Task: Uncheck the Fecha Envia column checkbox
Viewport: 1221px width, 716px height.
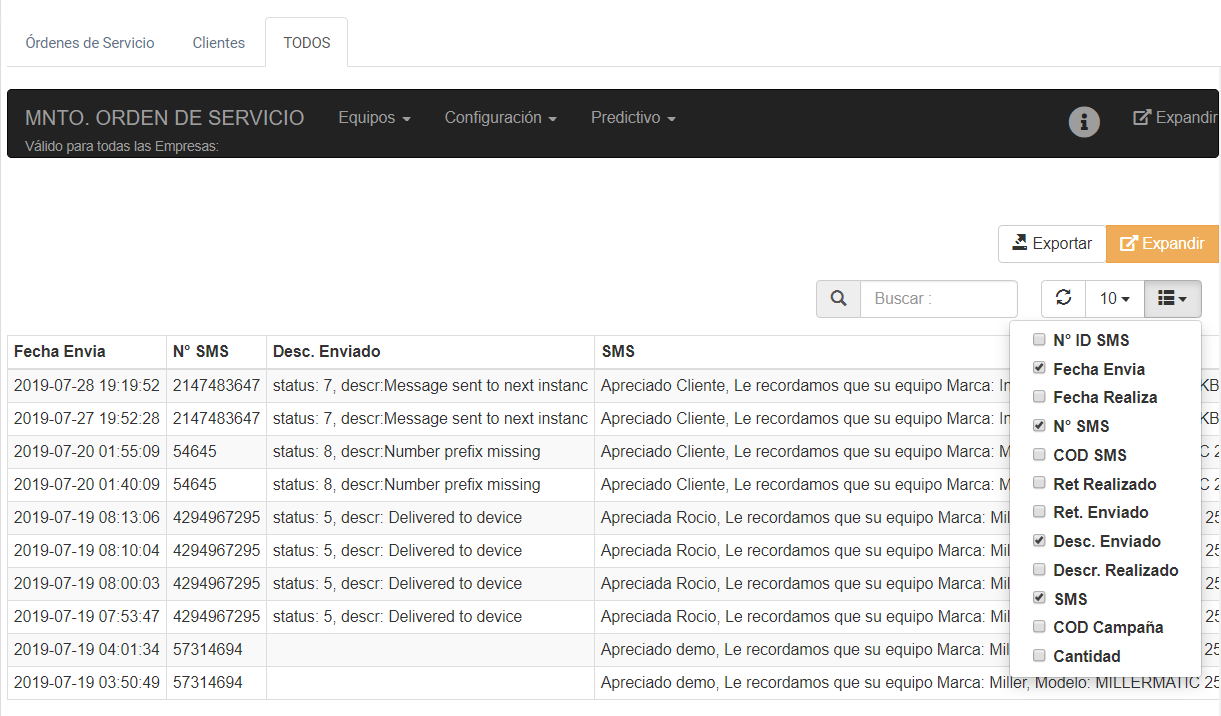Action: 1039,369
